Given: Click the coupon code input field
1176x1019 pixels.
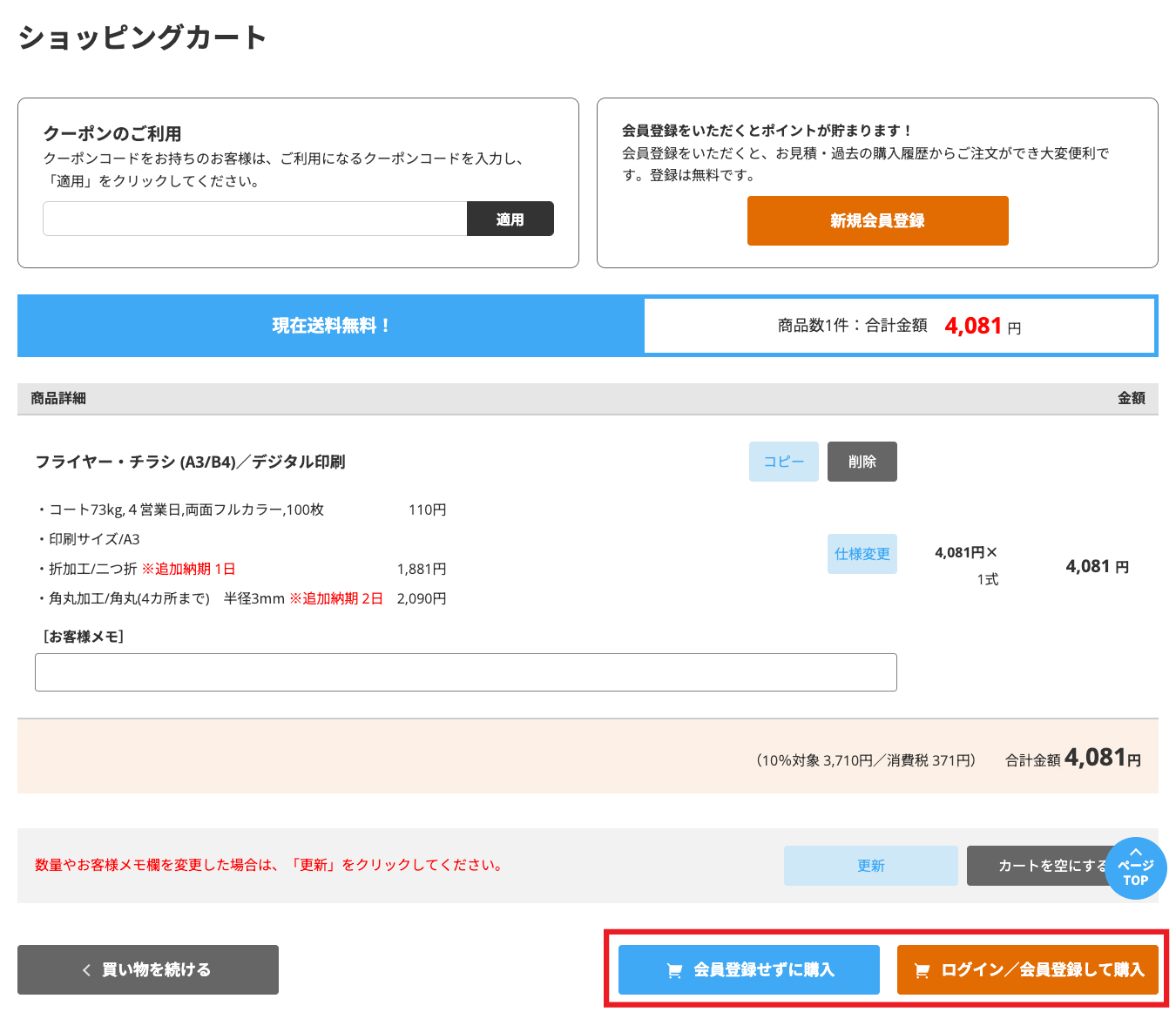Looking at the screenshot, I should 255,219.
